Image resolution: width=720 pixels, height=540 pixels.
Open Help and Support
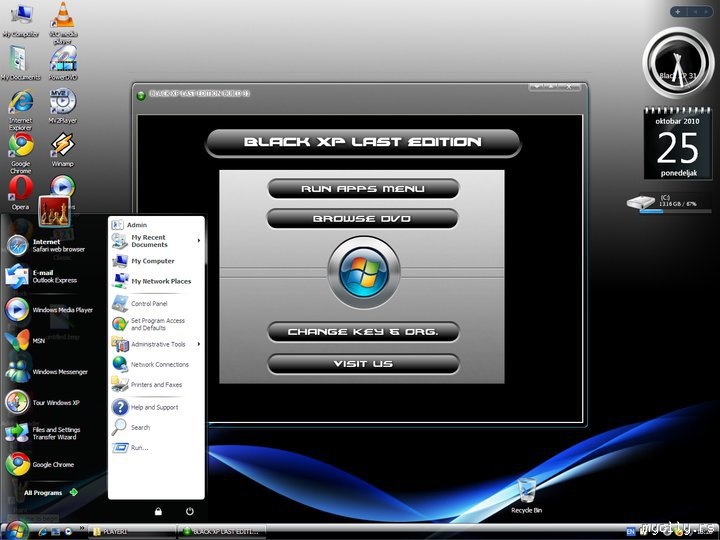pos(145,407)
